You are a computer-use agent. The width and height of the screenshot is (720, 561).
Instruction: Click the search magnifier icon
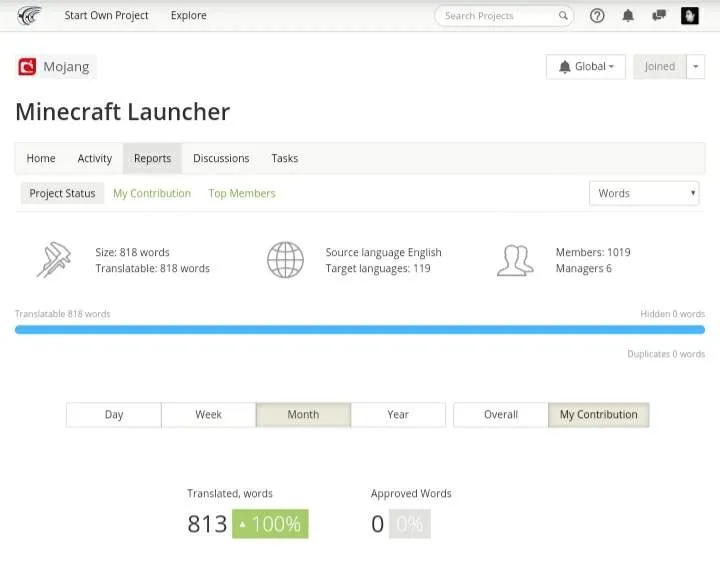point(563,16)
